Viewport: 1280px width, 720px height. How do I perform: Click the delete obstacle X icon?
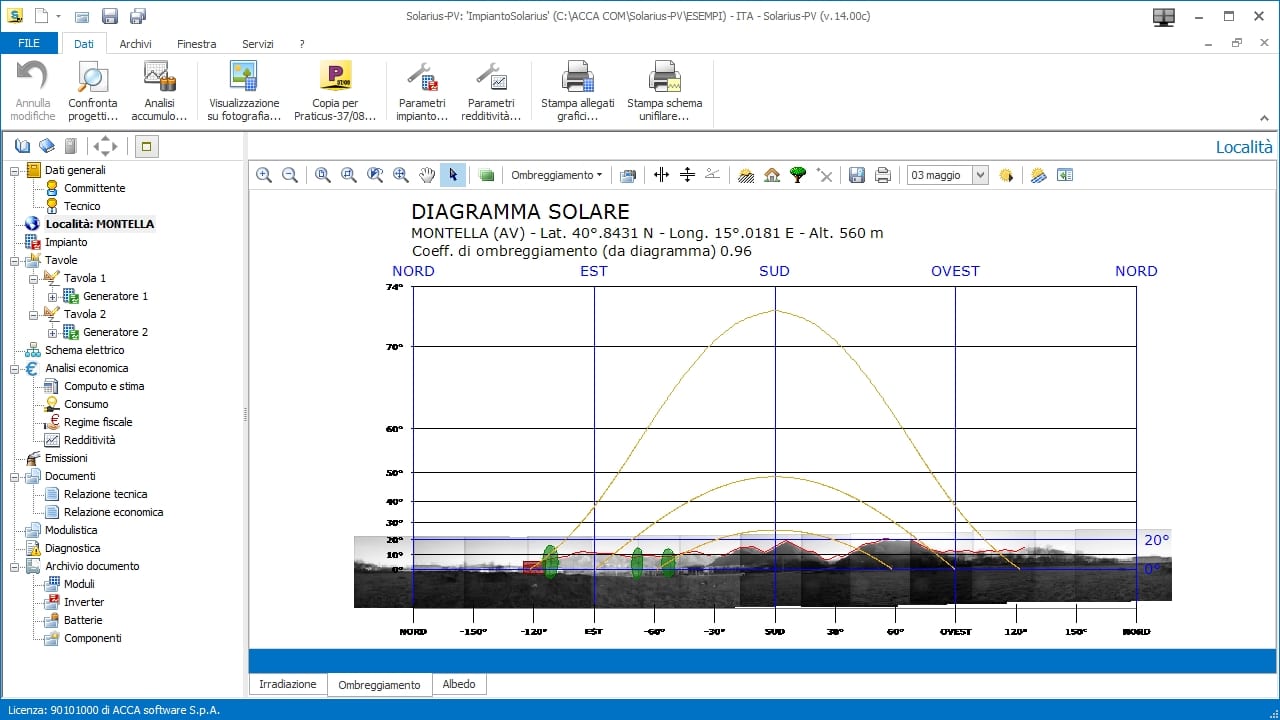[x=824, y=175]
